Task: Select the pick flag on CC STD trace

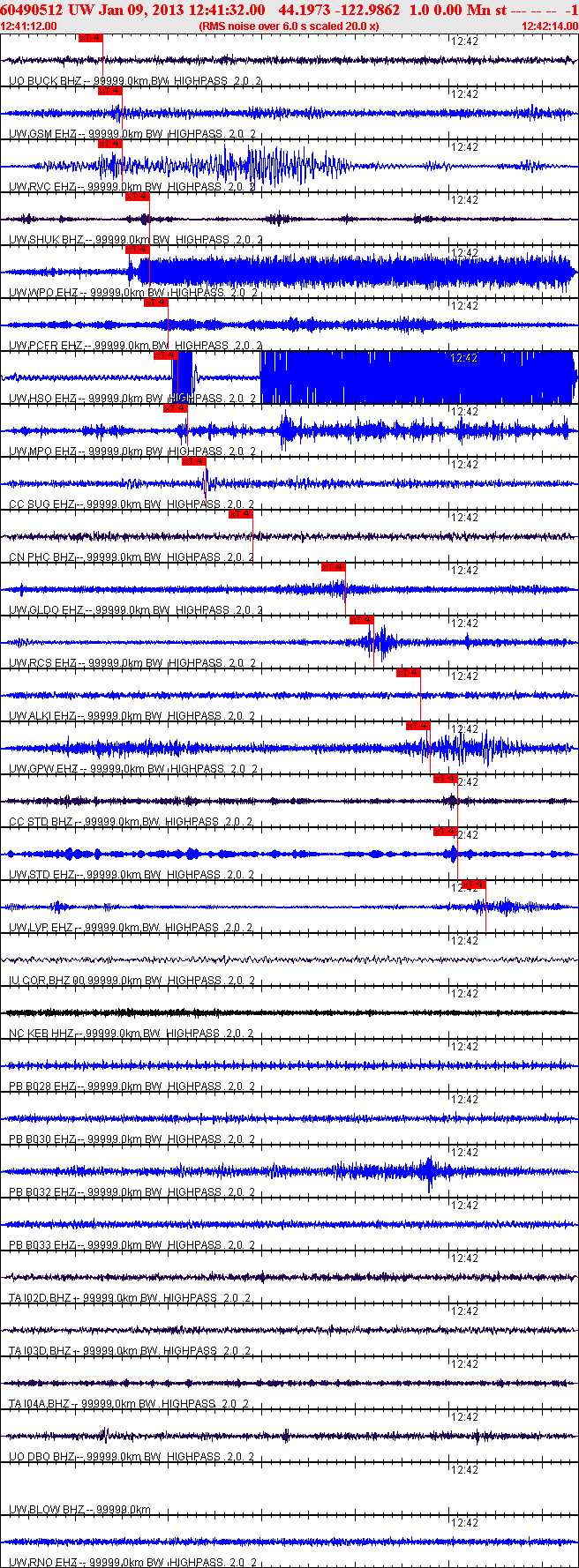Action: point(446,779)
